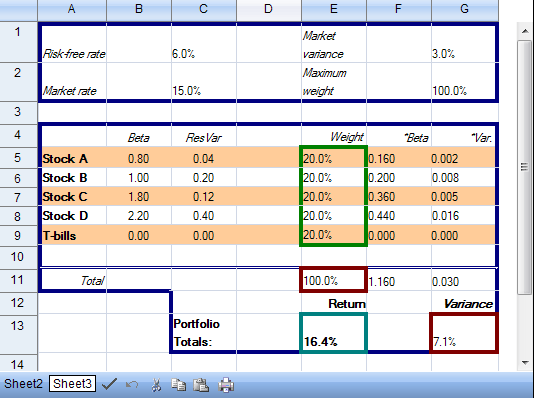
Task: Switch to the Sheet2 tab
Action: click(x=23, y=384)
